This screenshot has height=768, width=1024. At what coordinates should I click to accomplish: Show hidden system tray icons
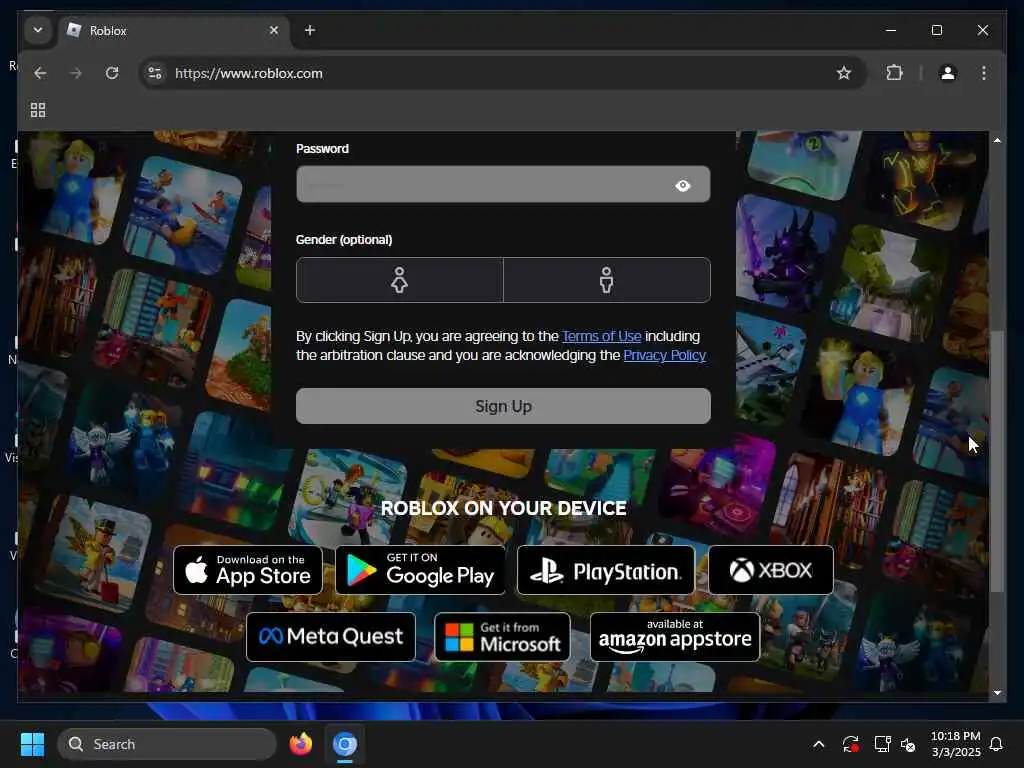[x=818, y=744]
